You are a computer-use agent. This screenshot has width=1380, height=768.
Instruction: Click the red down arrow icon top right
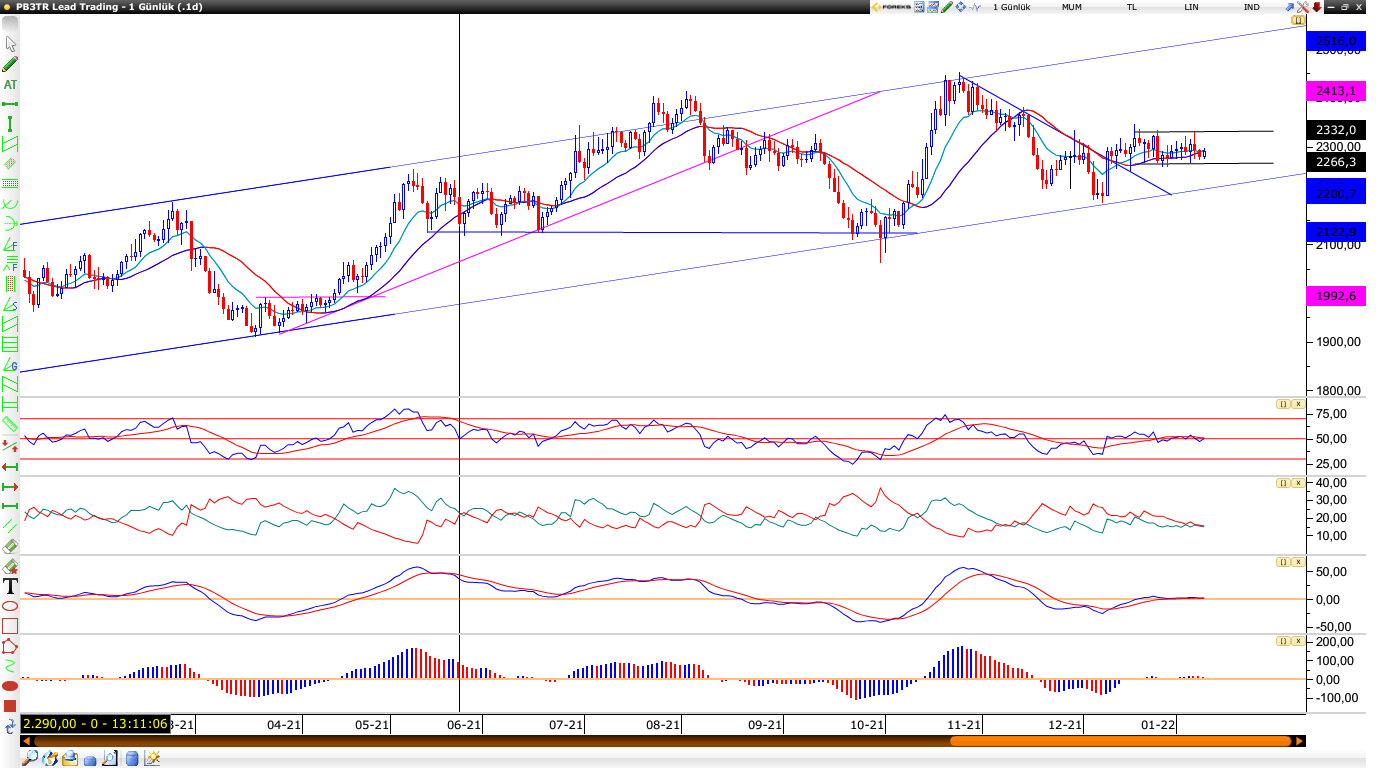click(1317, 7)
